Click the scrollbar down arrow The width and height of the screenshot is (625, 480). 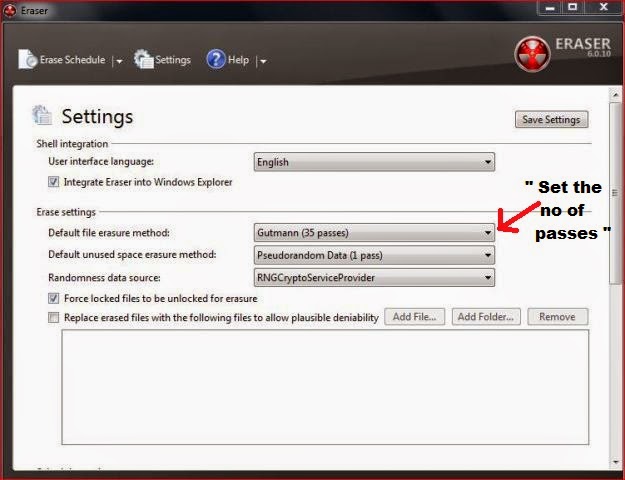point(615,462)
